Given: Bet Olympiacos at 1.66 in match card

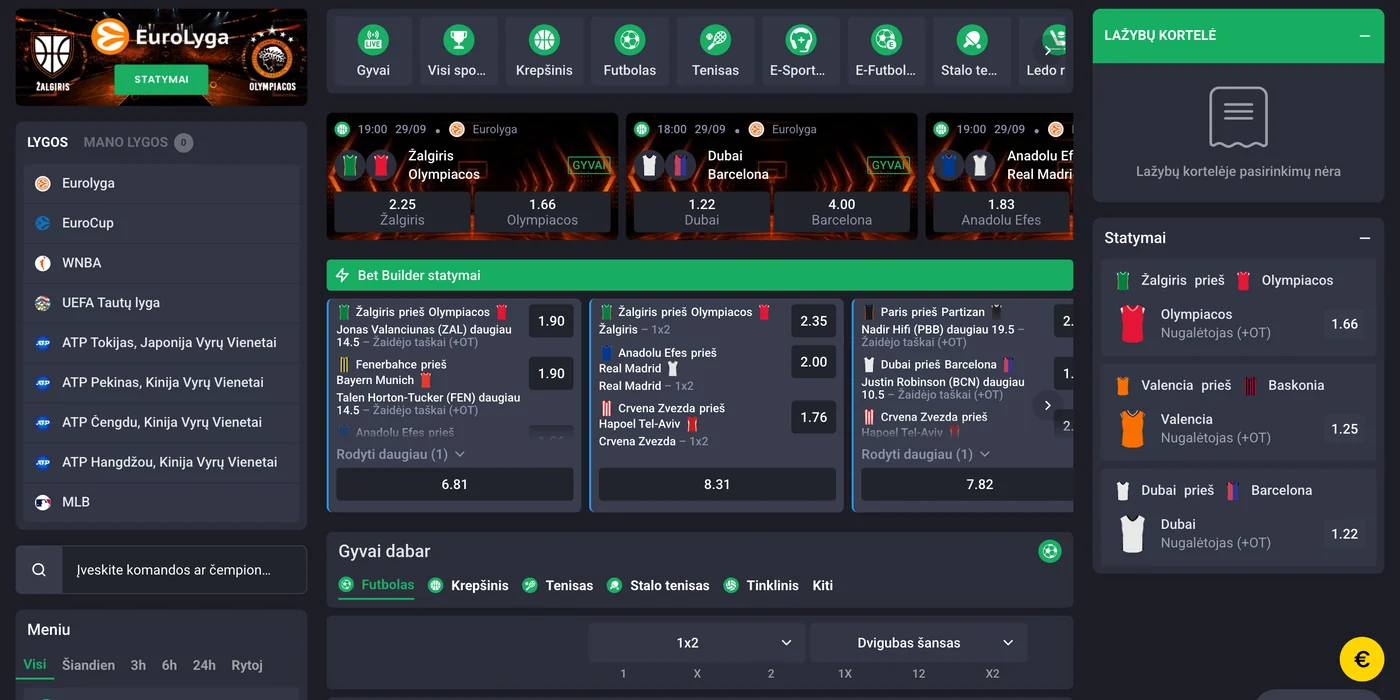Looking at the screenshot, I should (542, 211).
